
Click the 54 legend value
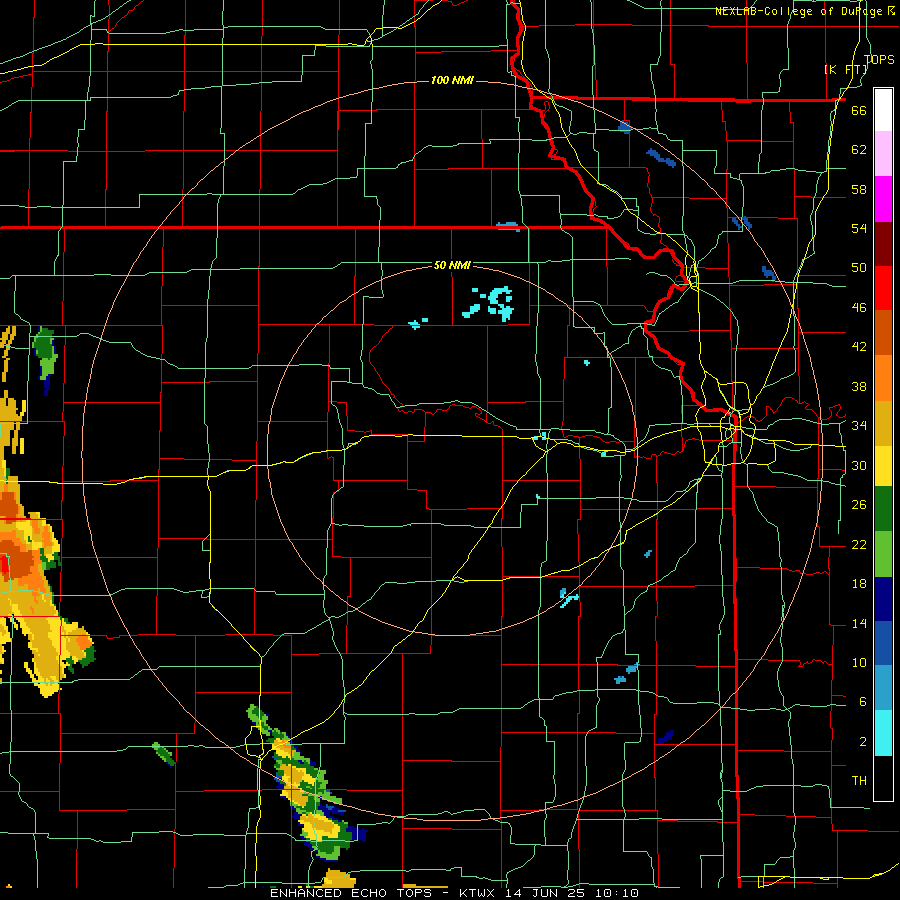coord(859,228)
